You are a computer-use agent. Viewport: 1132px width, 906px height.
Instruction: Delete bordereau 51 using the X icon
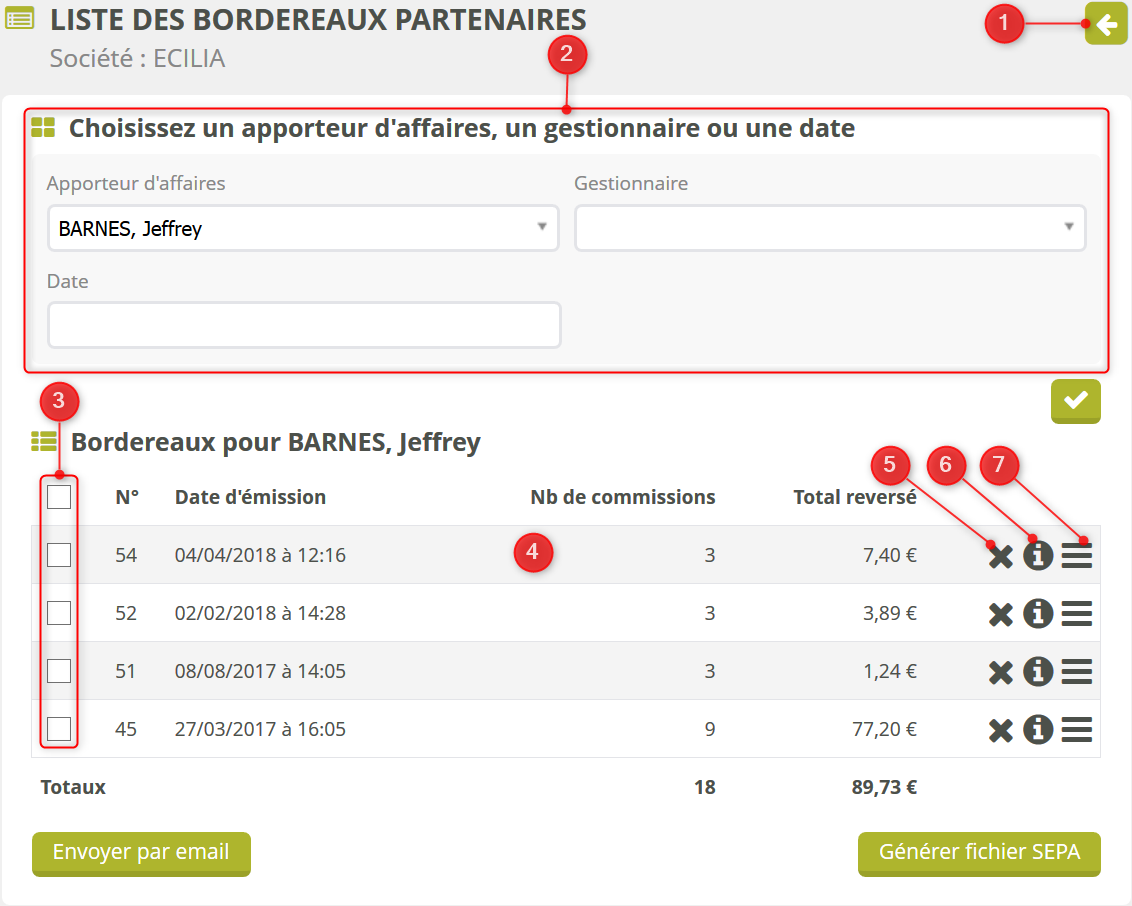1000,672
